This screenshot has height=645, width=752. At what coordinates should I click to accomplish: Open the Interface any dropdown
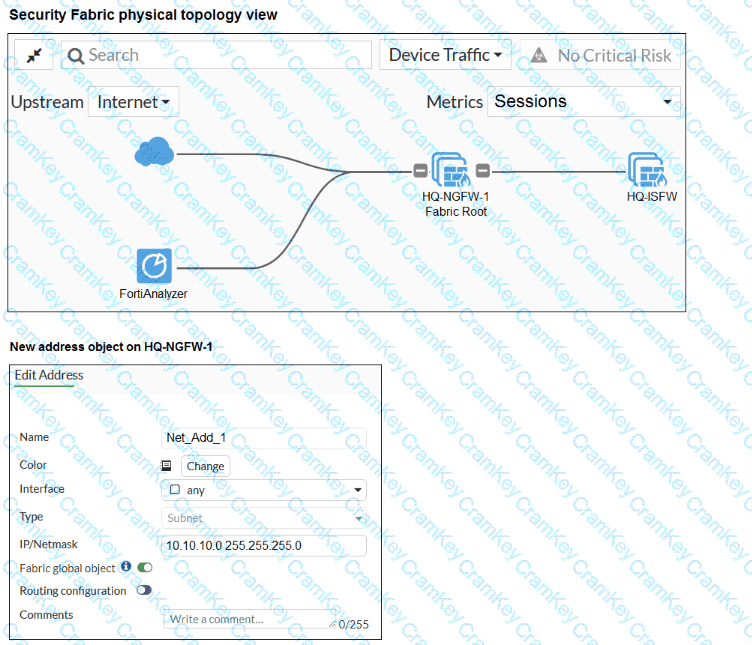point(264,490)
